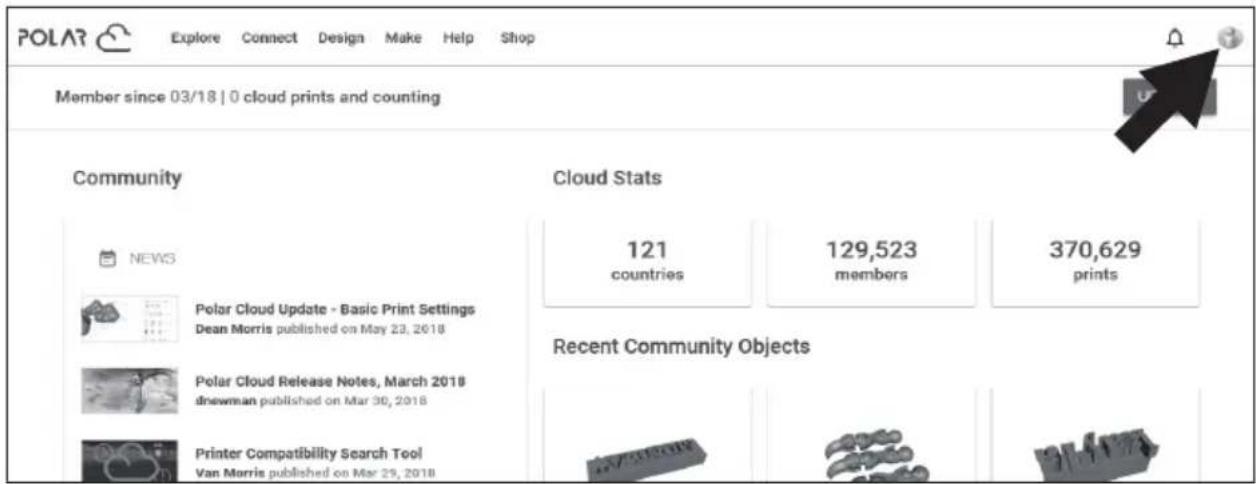Open Polar Cloud Update - Basic Print Settings

click(335, 309)
